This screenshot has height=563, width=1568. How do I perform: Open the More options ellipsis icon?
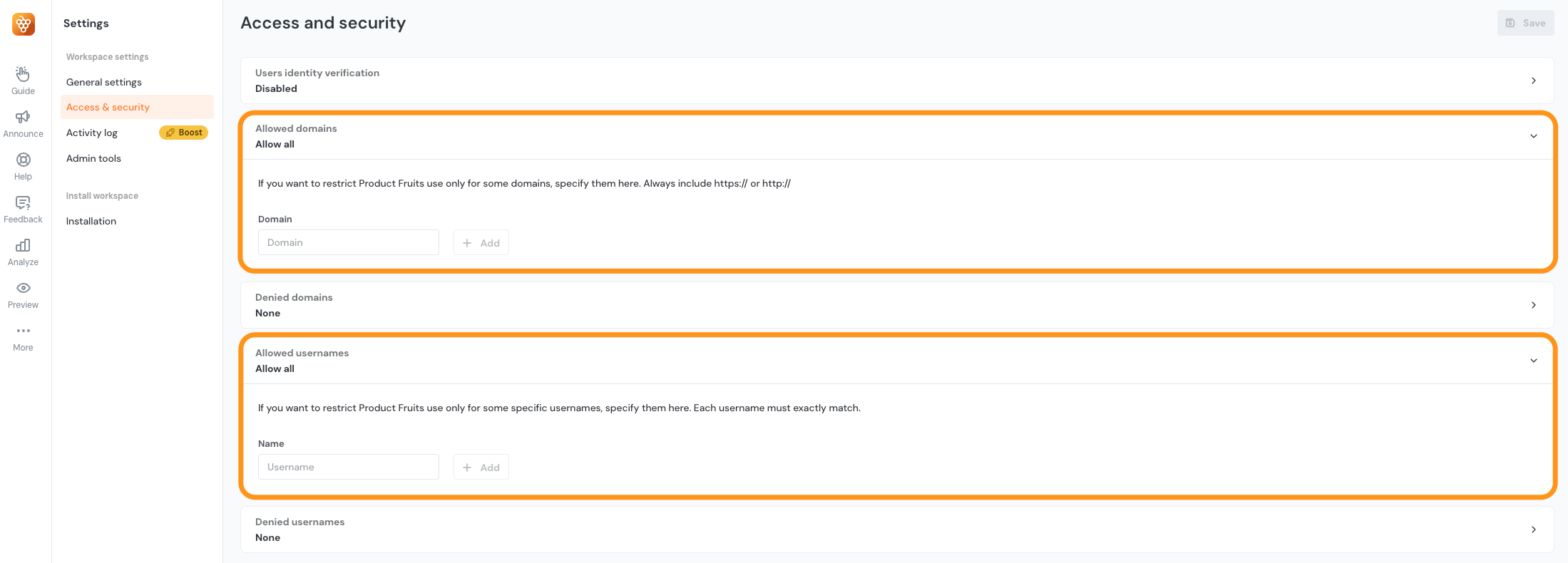click(23, 331)
